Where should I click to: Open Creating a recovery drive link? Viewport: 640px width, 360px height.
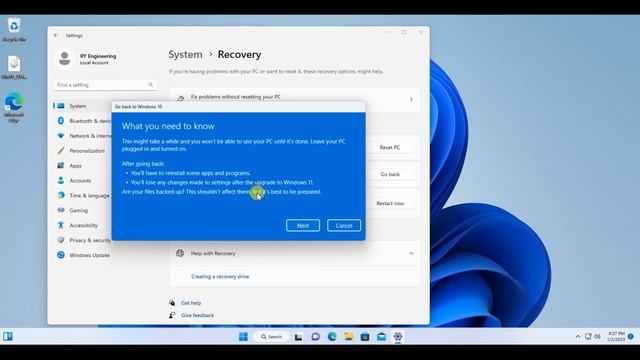[220, 276]
